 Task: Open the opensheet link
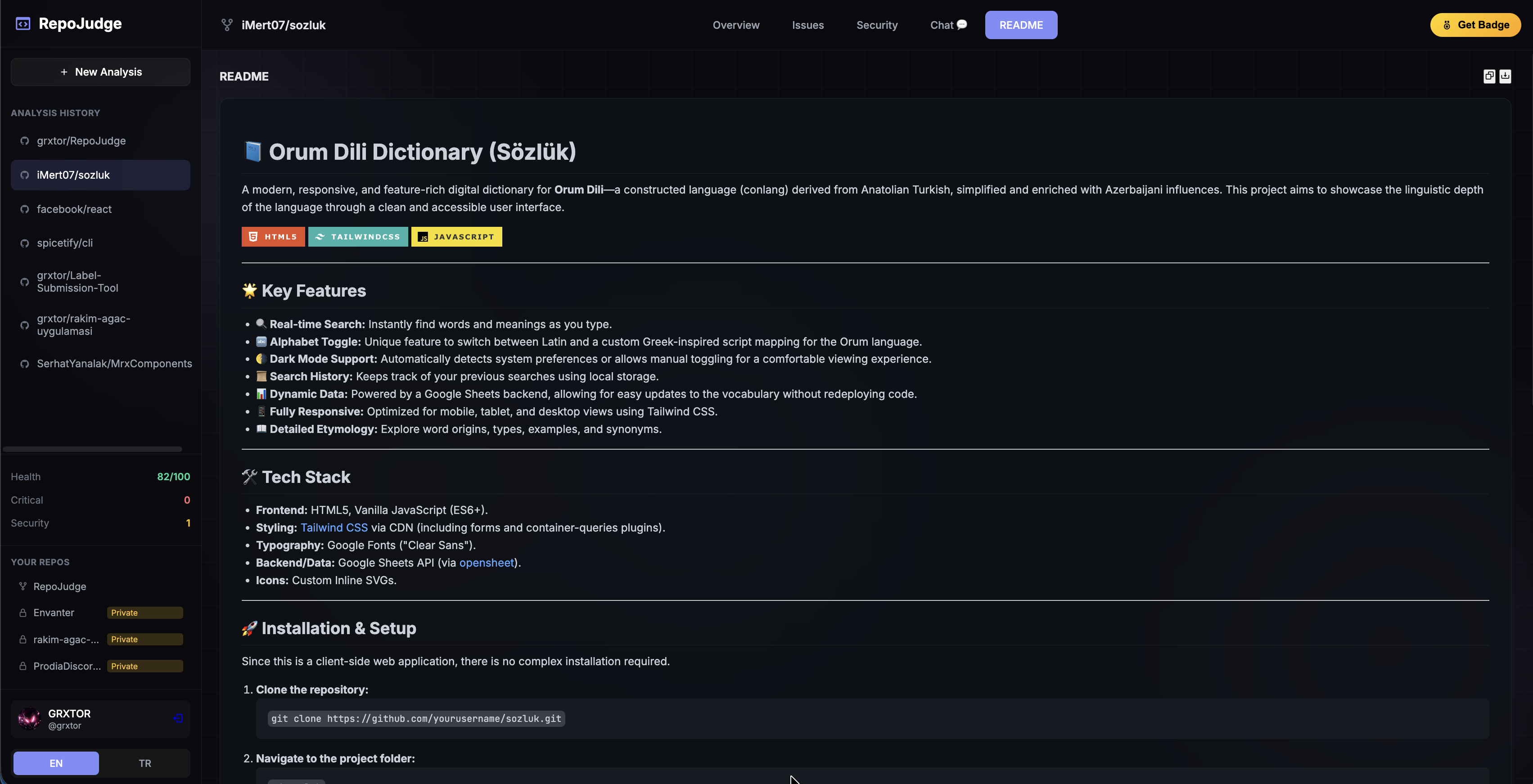click(x=486, y=563)
